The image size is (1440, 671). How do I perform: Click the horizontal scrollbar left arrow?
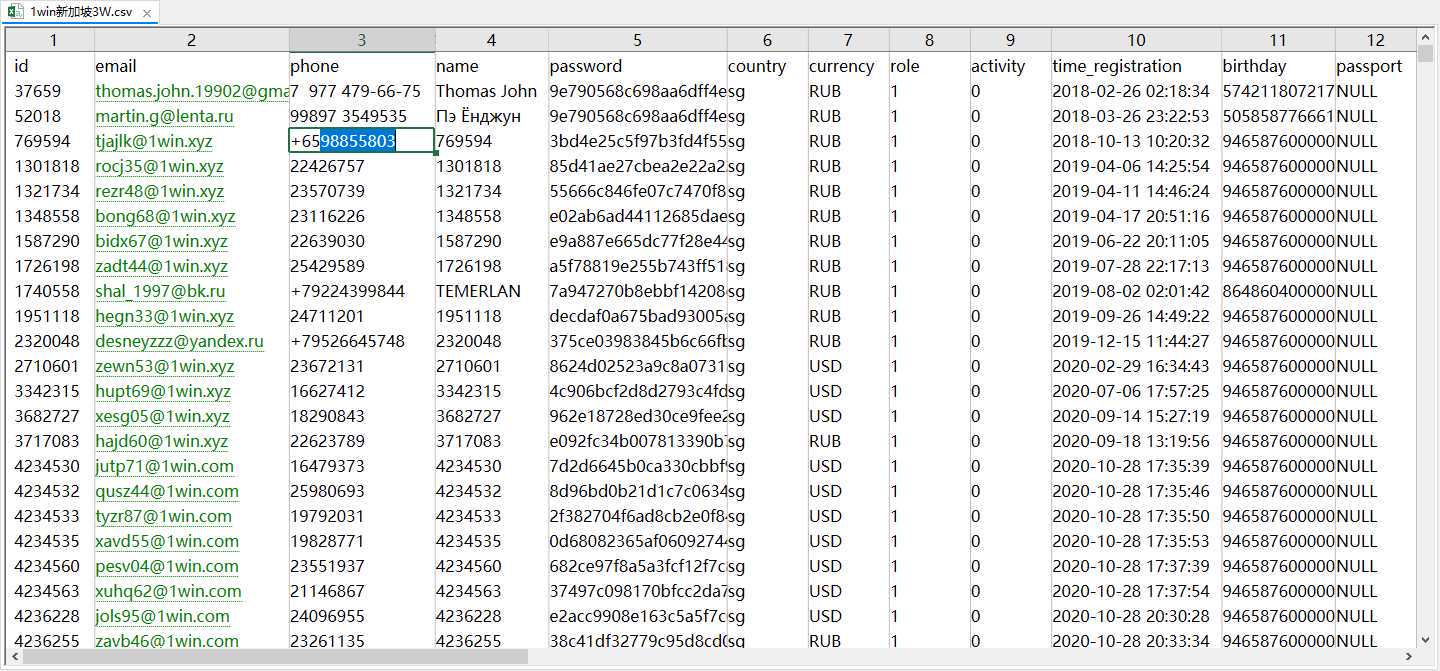click(x=14, y=657)
